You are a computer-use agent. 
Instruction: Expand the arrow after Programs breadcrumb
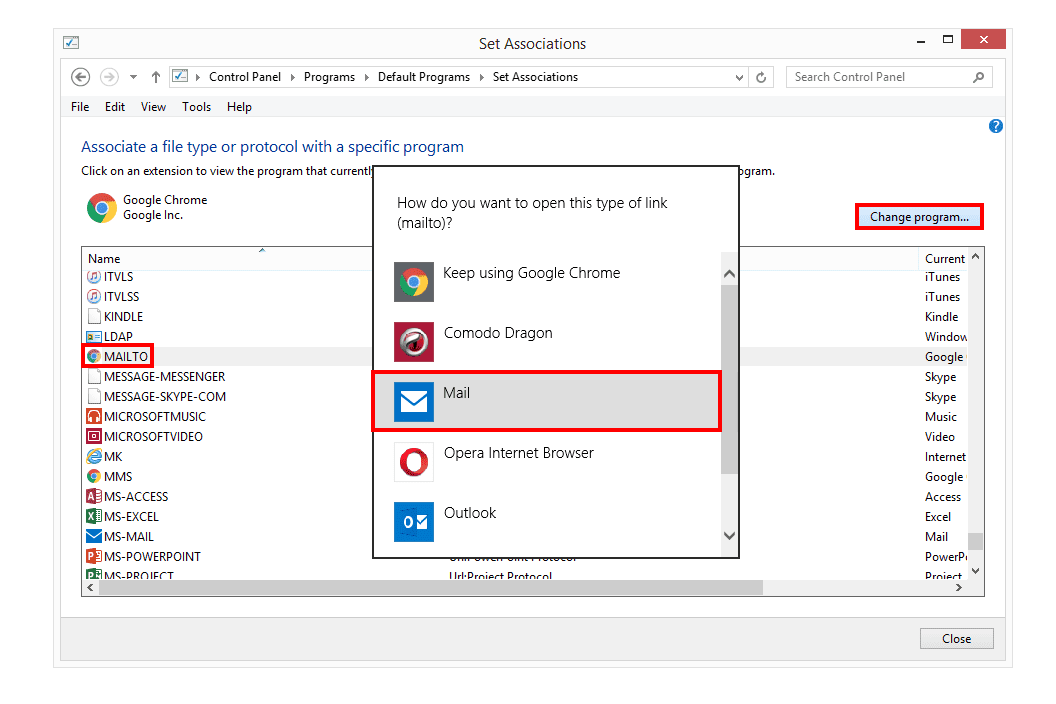pos(366,77)
